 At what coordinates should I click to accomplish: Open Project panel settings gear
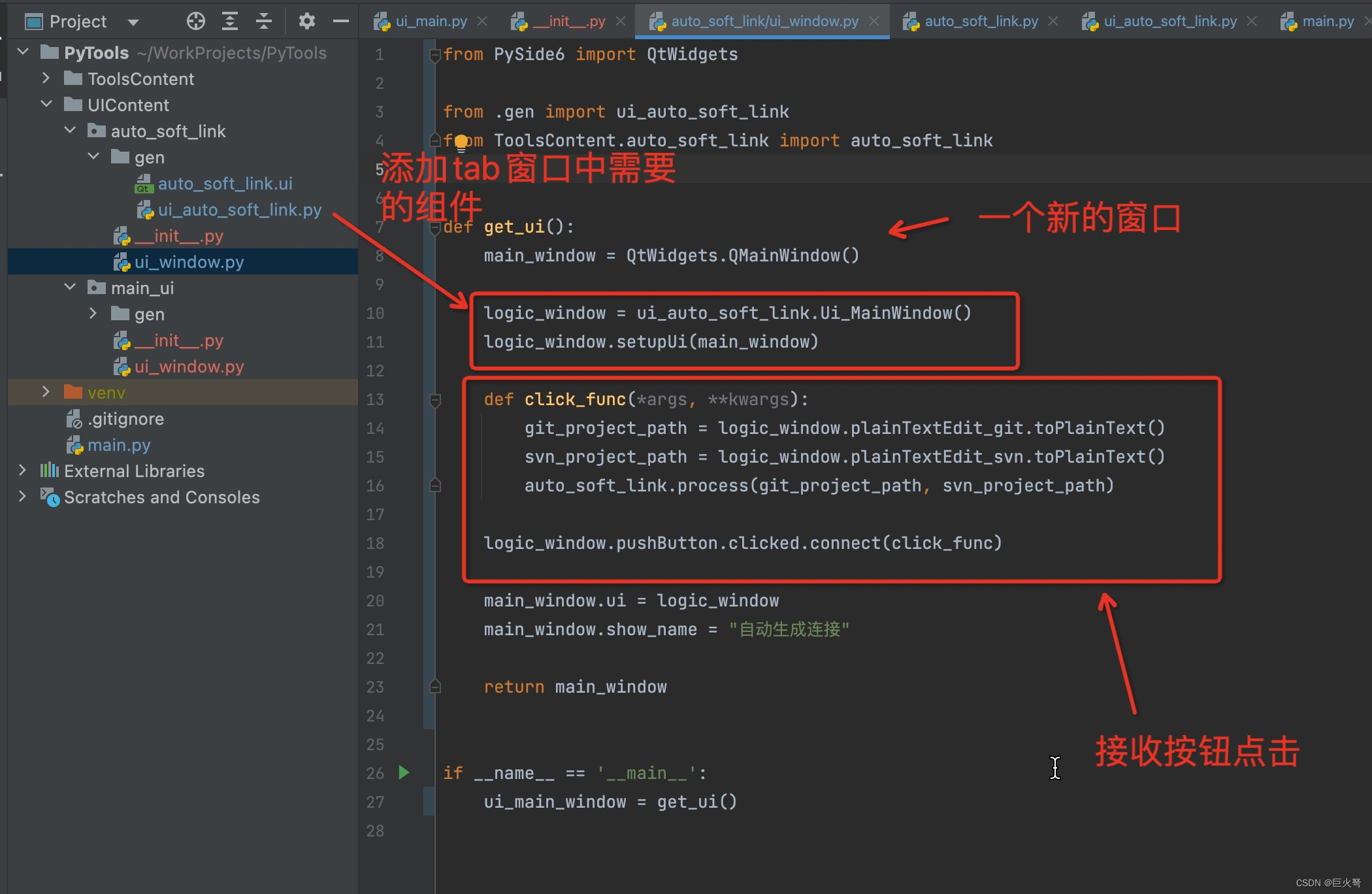[306, 22]
